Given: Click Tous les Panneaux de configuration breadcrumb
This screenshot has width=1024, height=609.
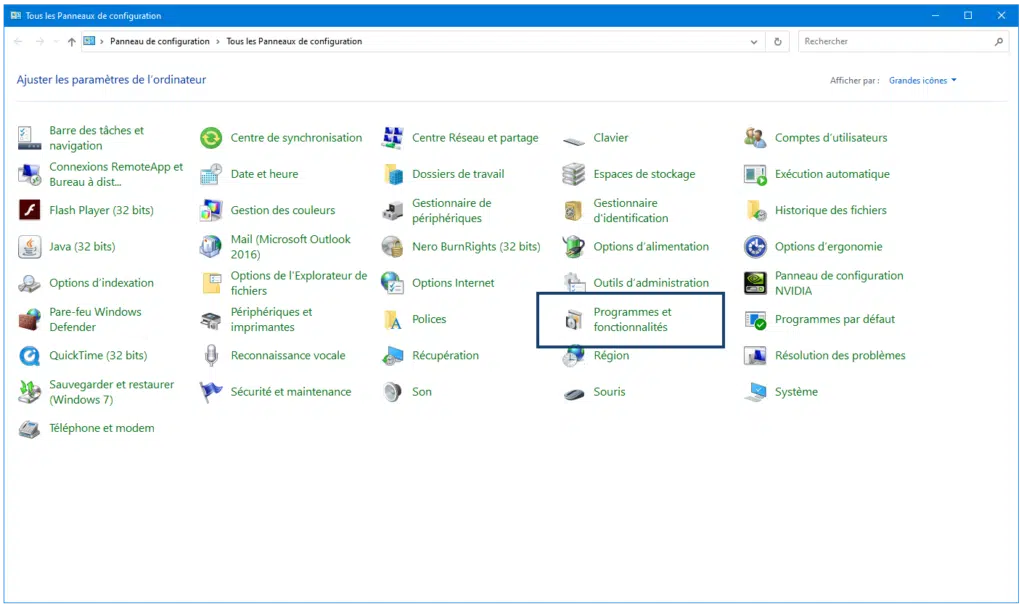Looking at the screenshot, I should [x=294, y=41].
